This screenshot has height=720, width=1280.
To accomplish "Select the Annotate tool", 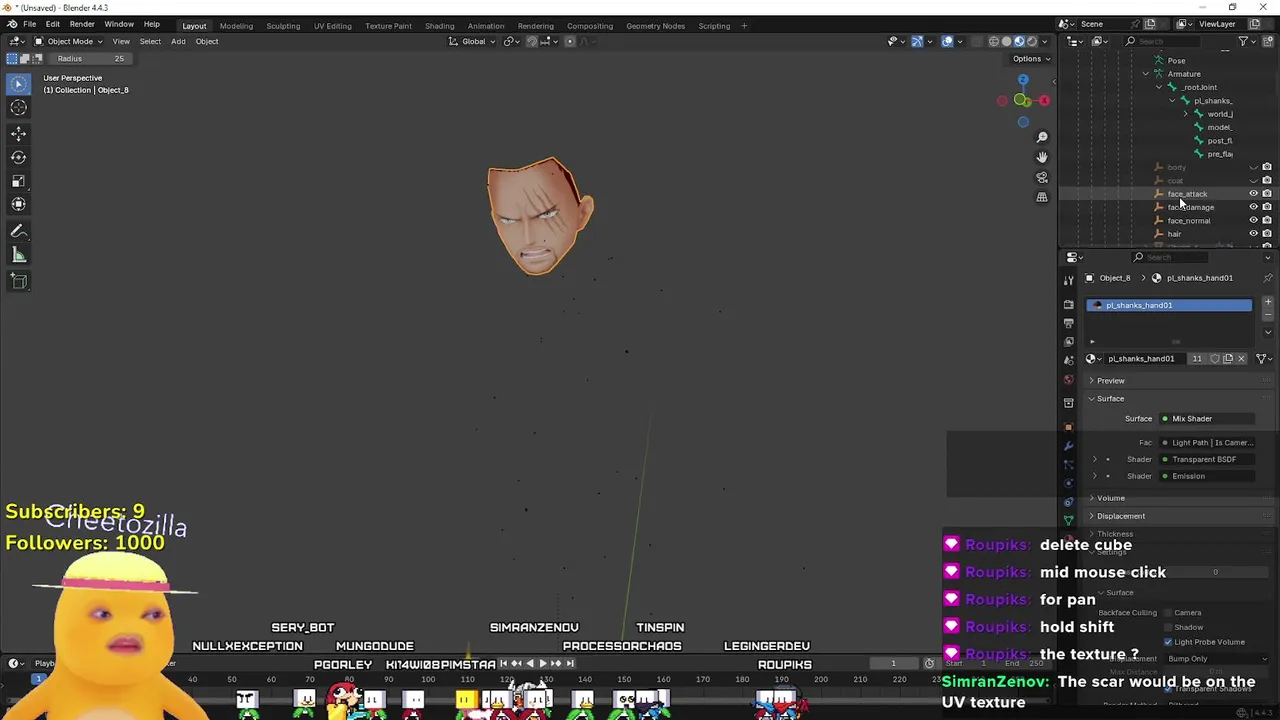I will [x=18, y=231].
